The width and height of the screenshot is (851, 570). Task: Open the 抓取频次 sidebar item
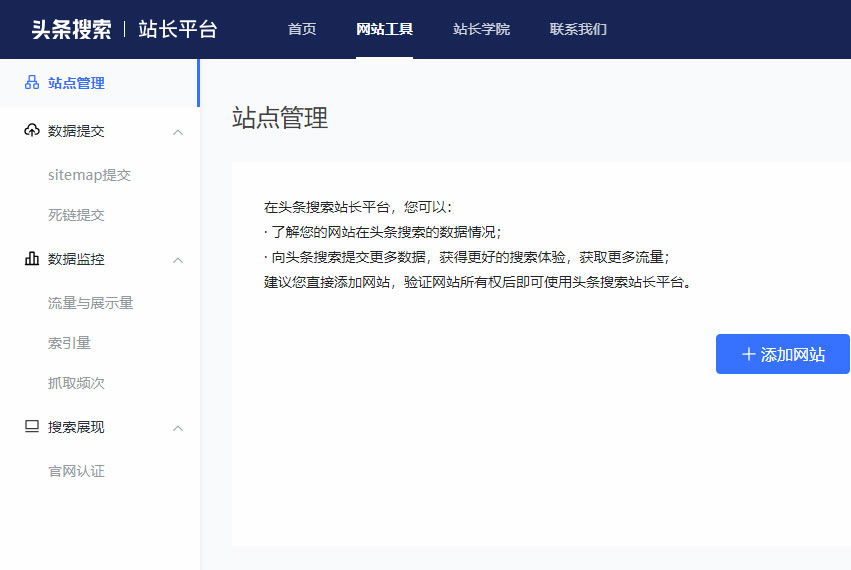point(76,383)
